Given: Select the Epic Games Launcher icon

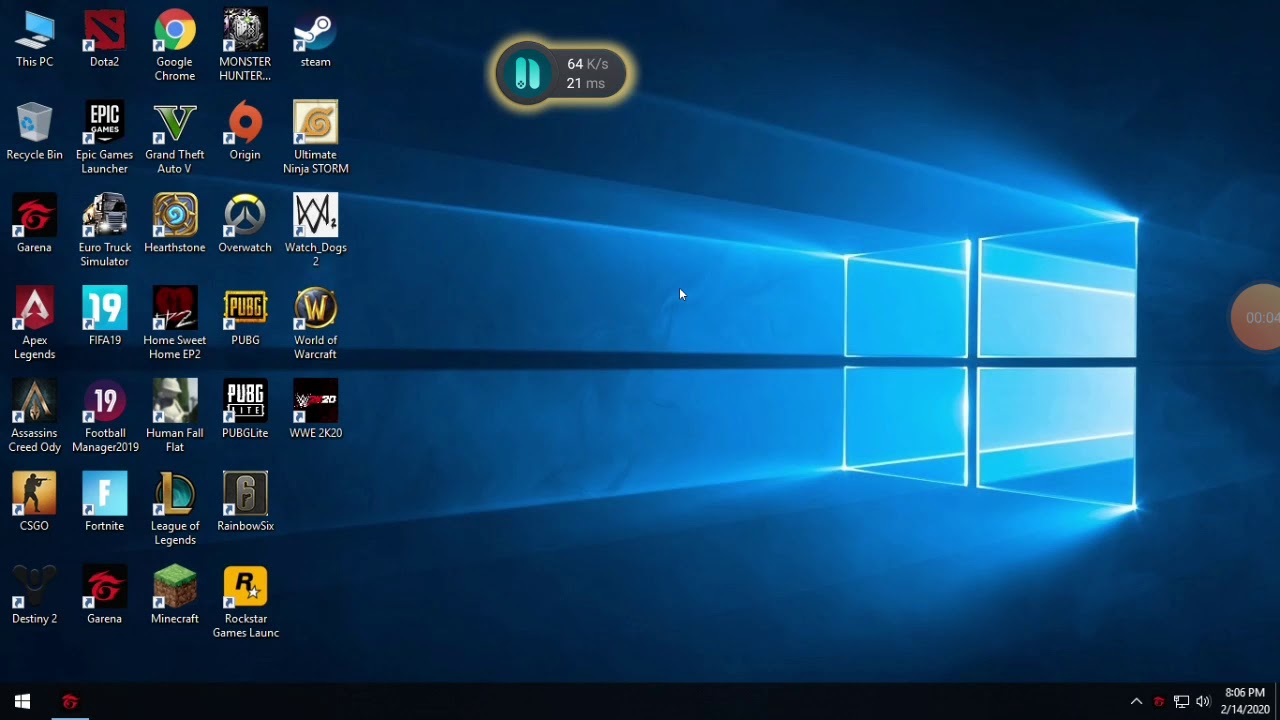Looking at the screenshot, I should [104, 139].
